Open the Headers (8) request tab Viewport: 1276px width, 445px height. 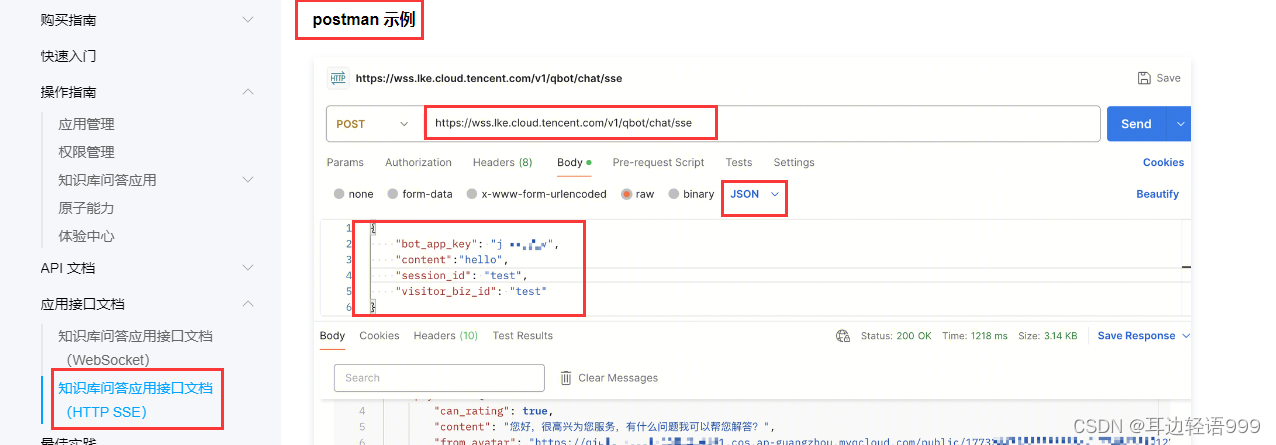[x=502, y=162]
